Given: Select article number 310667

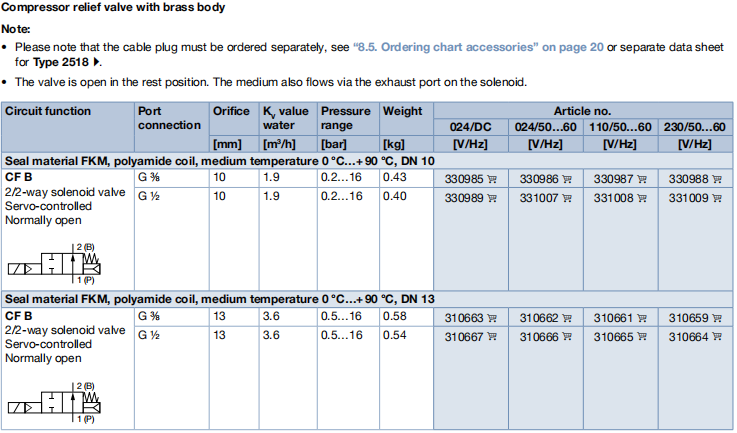Looking at the screenshot, I should coord(463,337).
